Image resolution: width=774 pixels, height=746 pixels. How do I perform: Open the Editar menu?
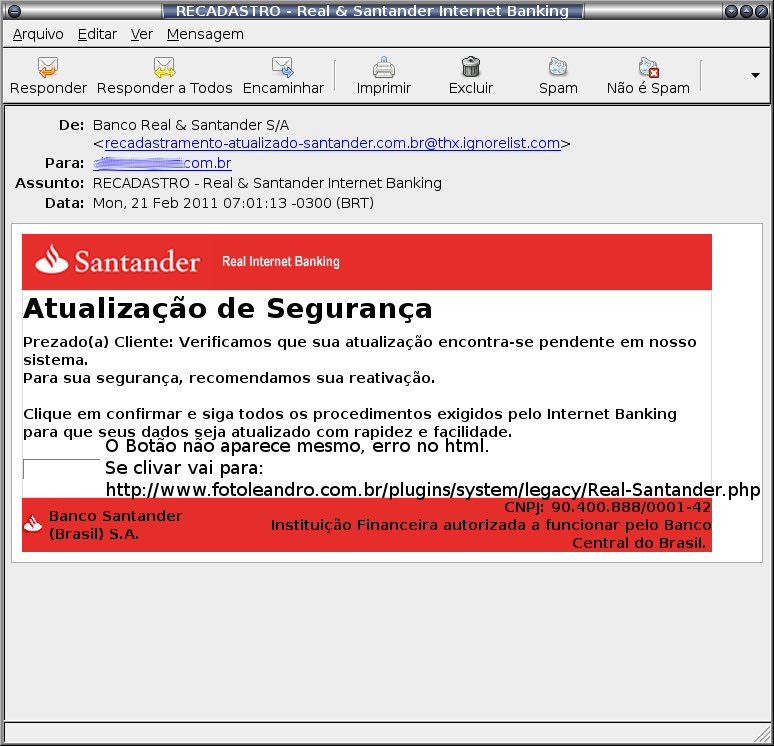coord(97,34)
